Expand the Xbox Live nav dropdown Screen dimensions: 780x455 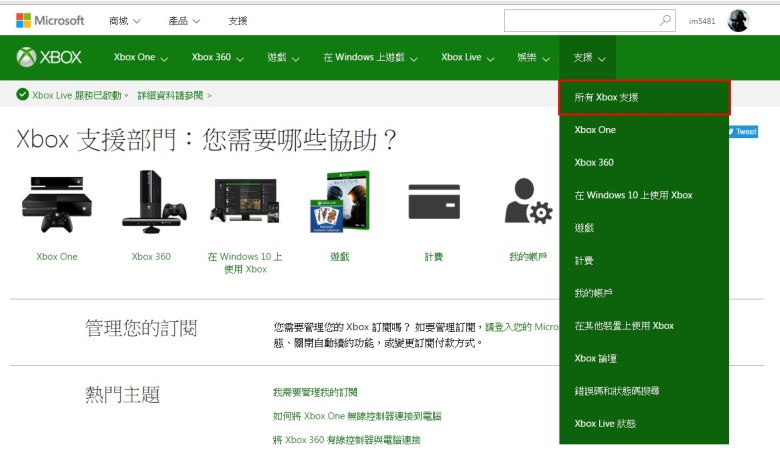[468, 58]
